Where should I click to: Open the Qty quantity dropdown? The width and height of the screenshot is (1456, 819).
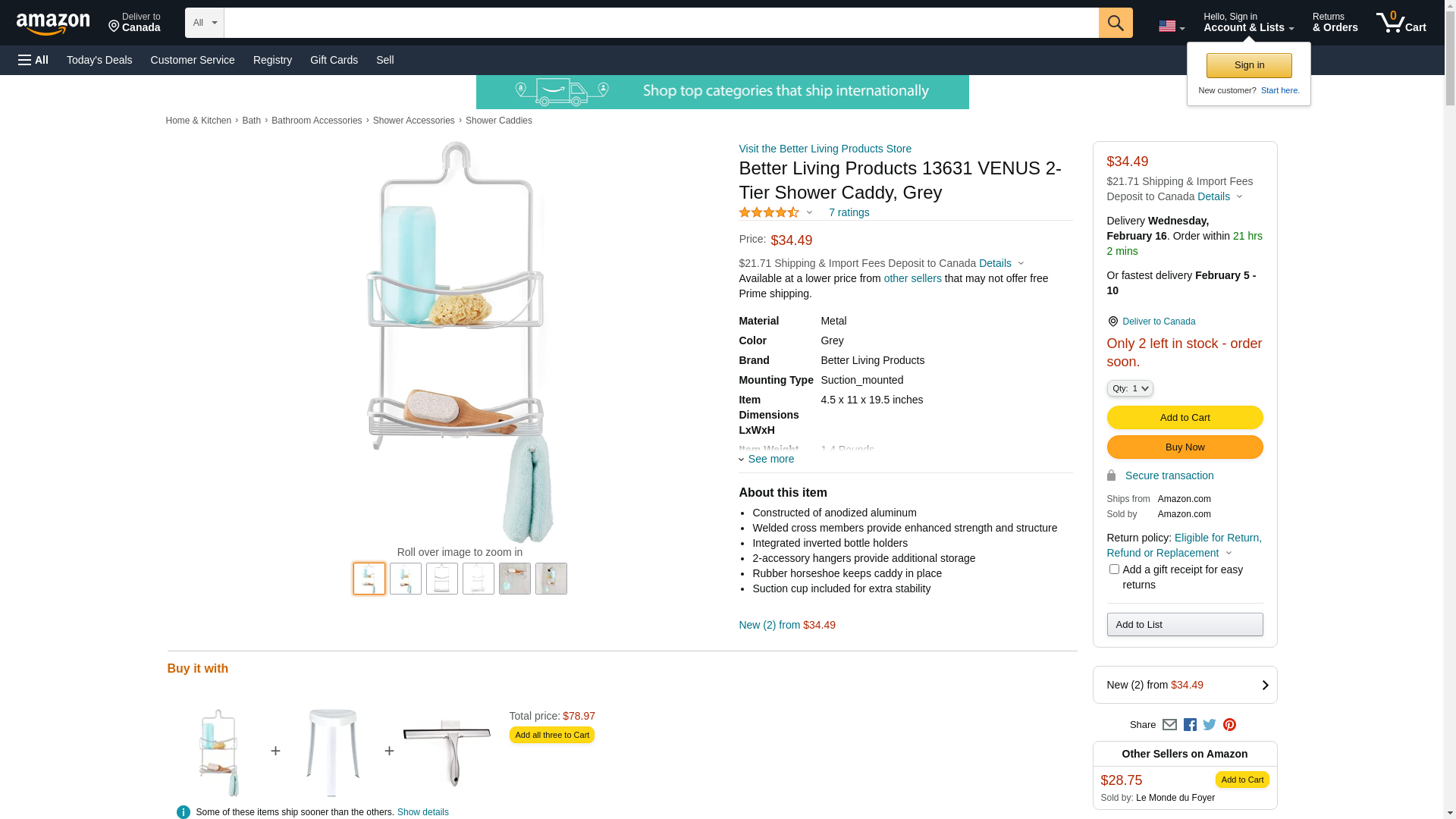pos(1129,388)
